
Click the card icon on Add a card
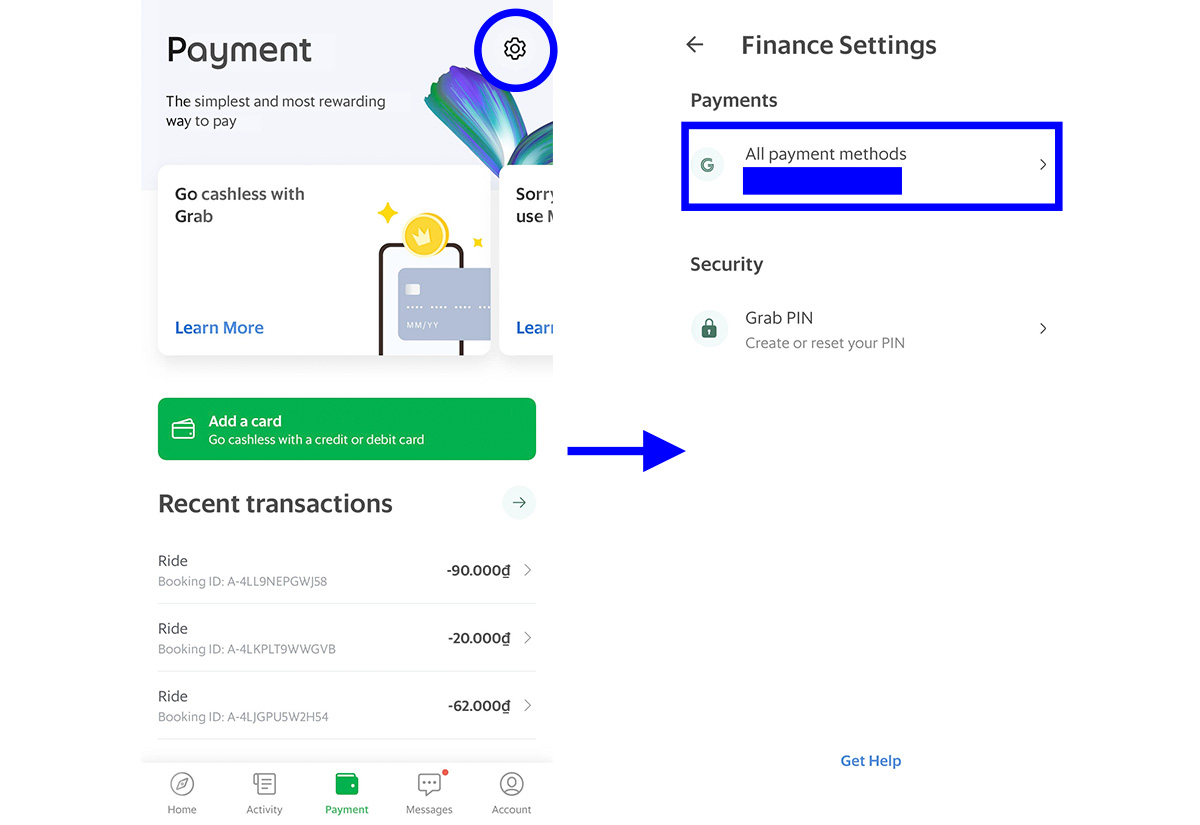pos(184,429)
